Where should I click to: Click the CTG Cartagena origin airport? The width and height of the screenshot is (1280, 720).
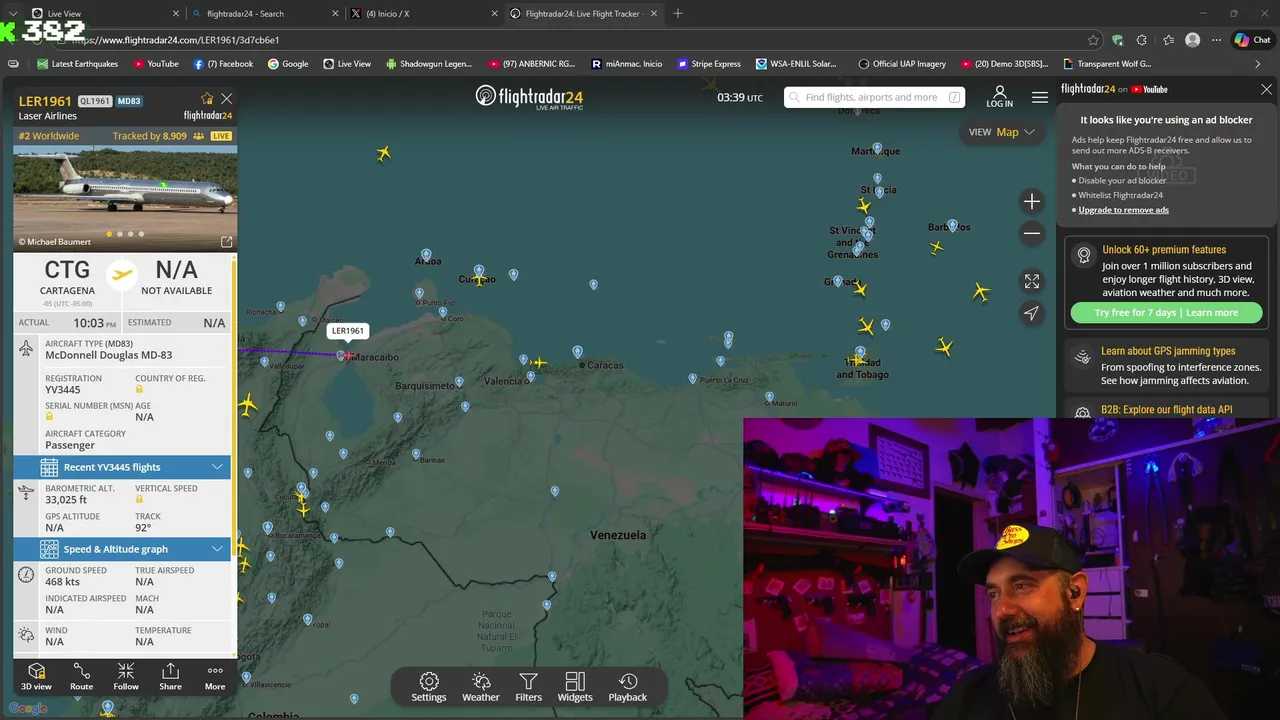67,278
